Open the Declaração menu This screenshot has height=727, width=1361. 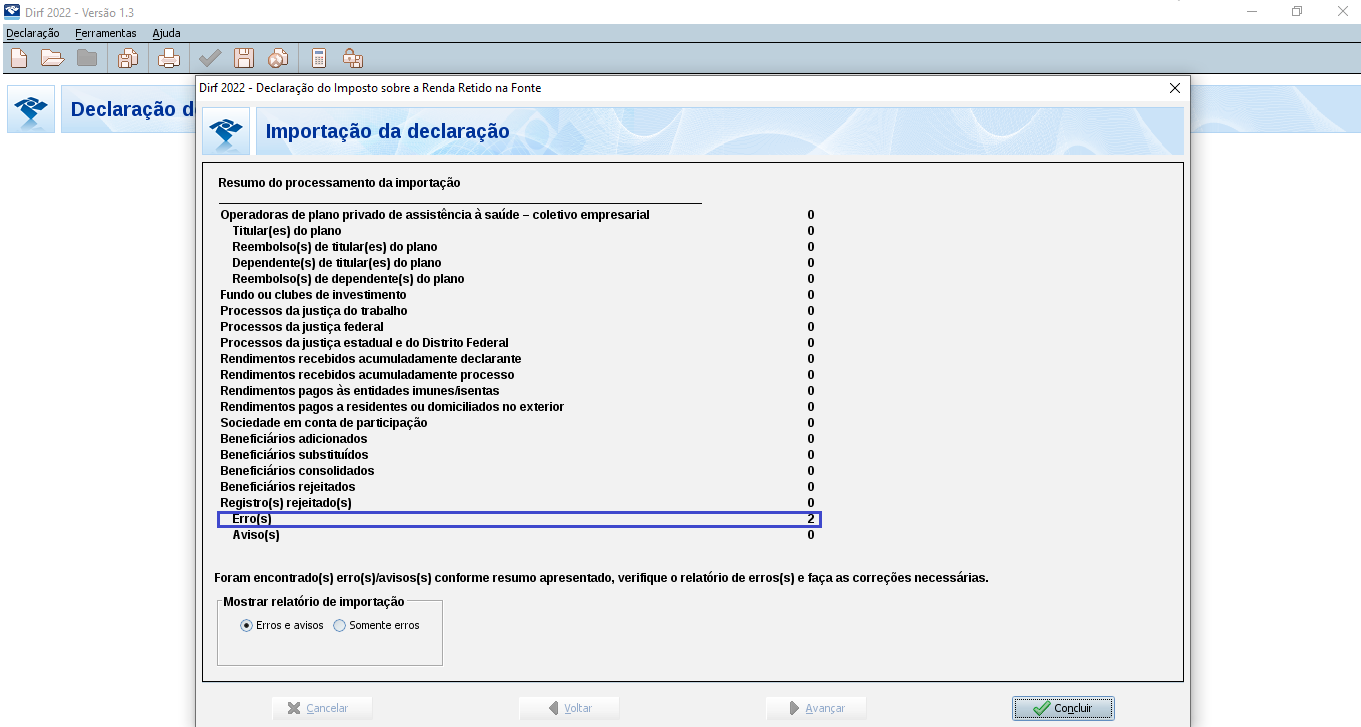point(33,33)
